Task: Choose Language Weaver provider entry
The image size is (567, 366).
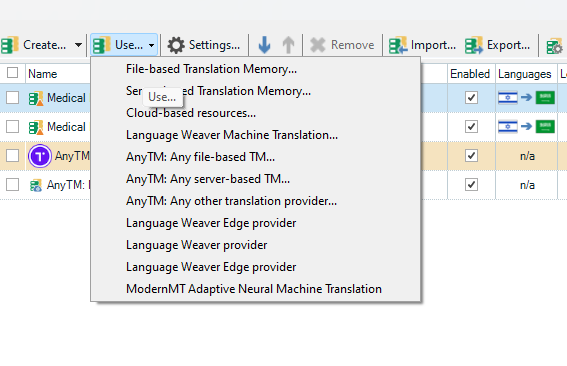Action: tap(255, 245)
